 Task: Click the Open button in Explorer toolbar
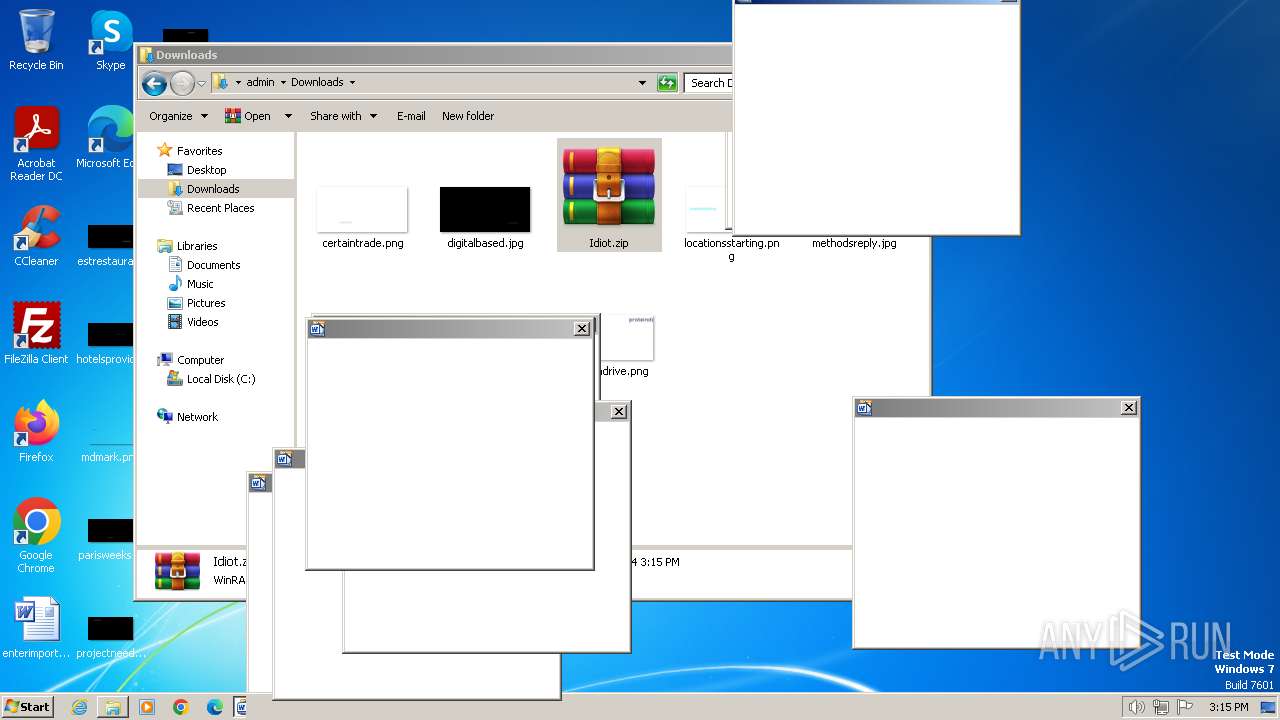(248, 116)
